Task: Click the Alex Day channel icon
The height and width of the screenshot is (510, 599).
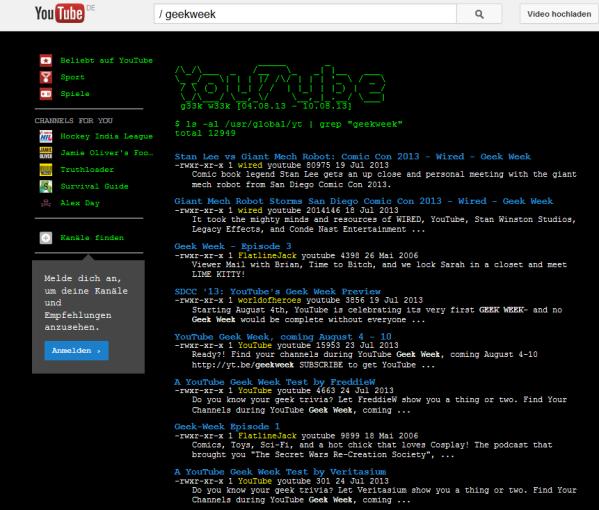Action: [46, 203]
